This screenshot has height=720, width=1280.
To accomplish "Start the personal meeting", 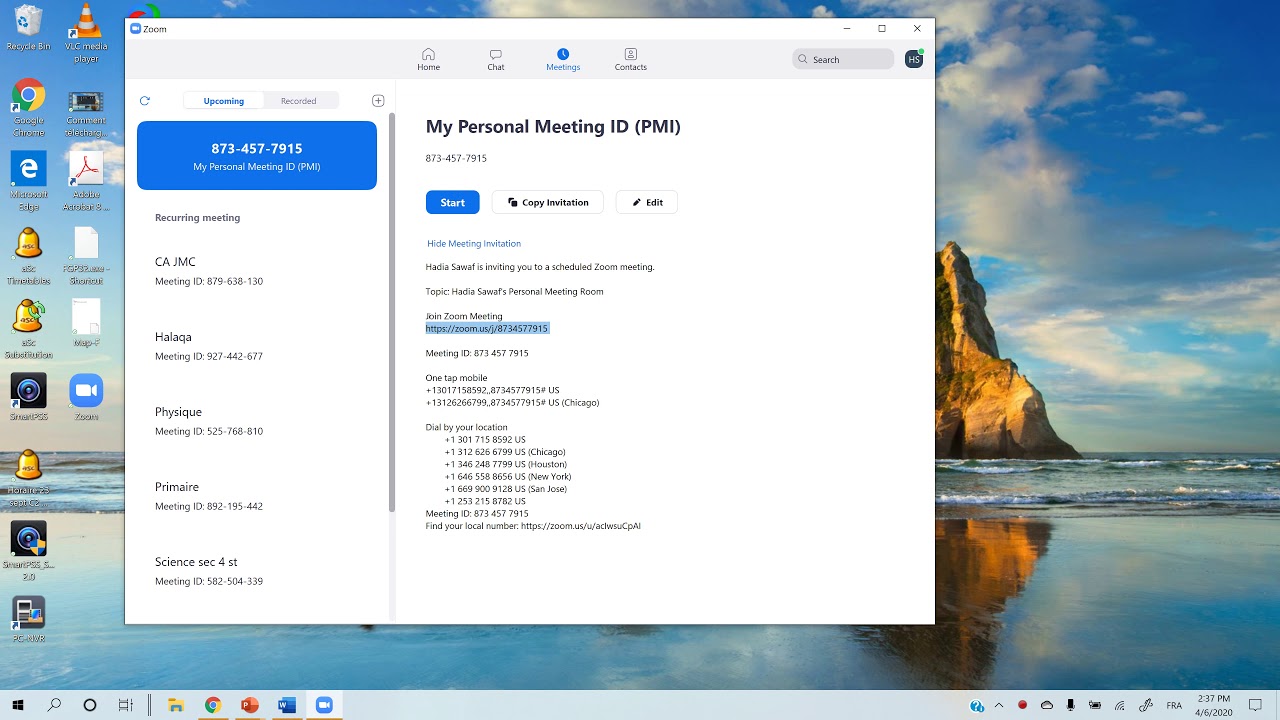I will click(x=453, y=202).
